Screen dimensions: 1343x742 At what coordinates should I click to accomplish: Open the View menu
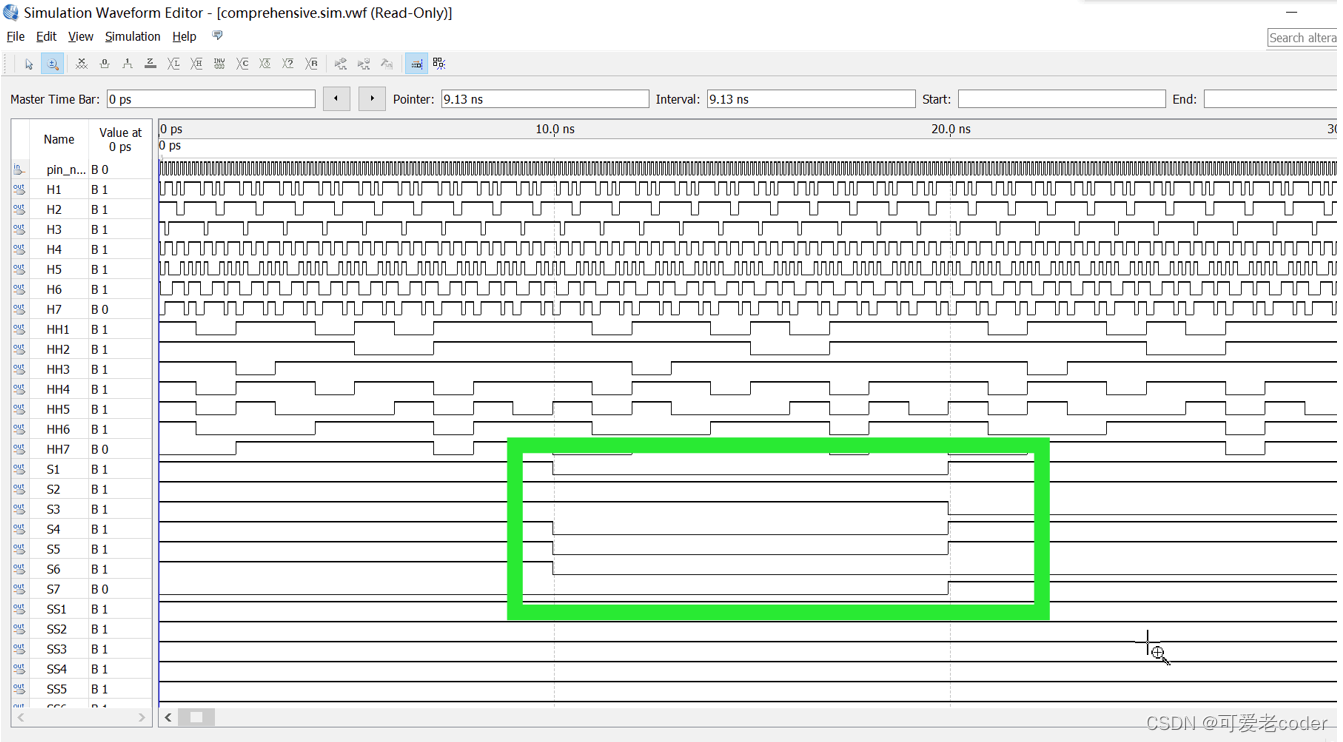pyautogui.click(x=80, y=36)
